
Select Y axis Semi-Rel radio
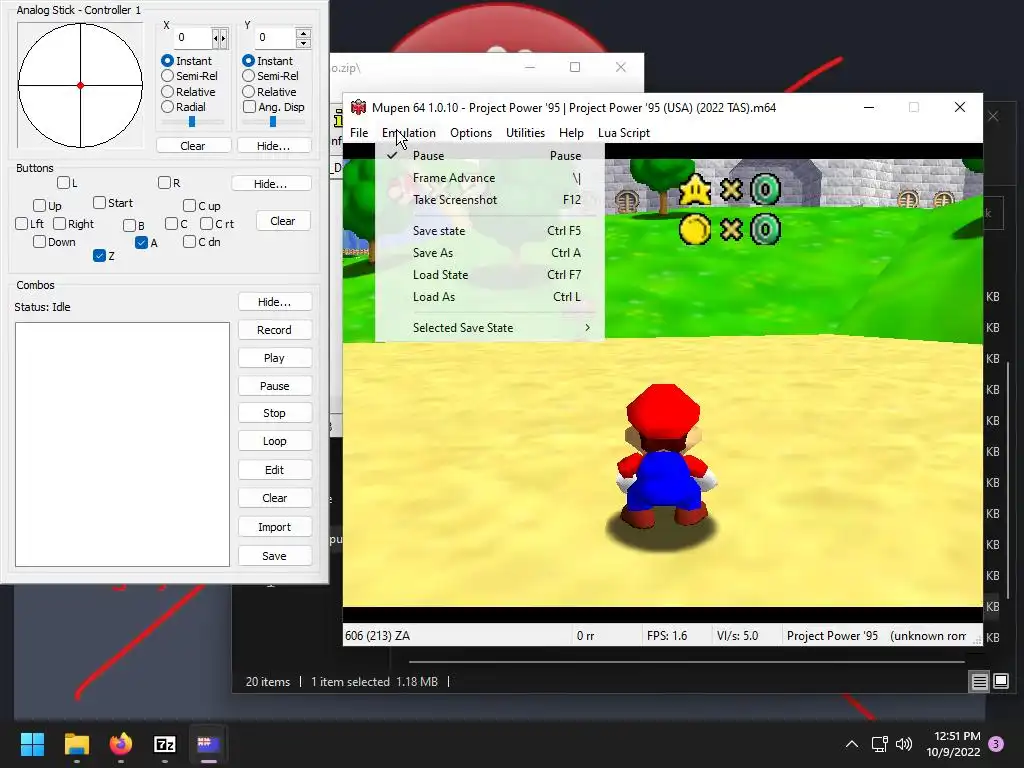[x=248, y=76]
